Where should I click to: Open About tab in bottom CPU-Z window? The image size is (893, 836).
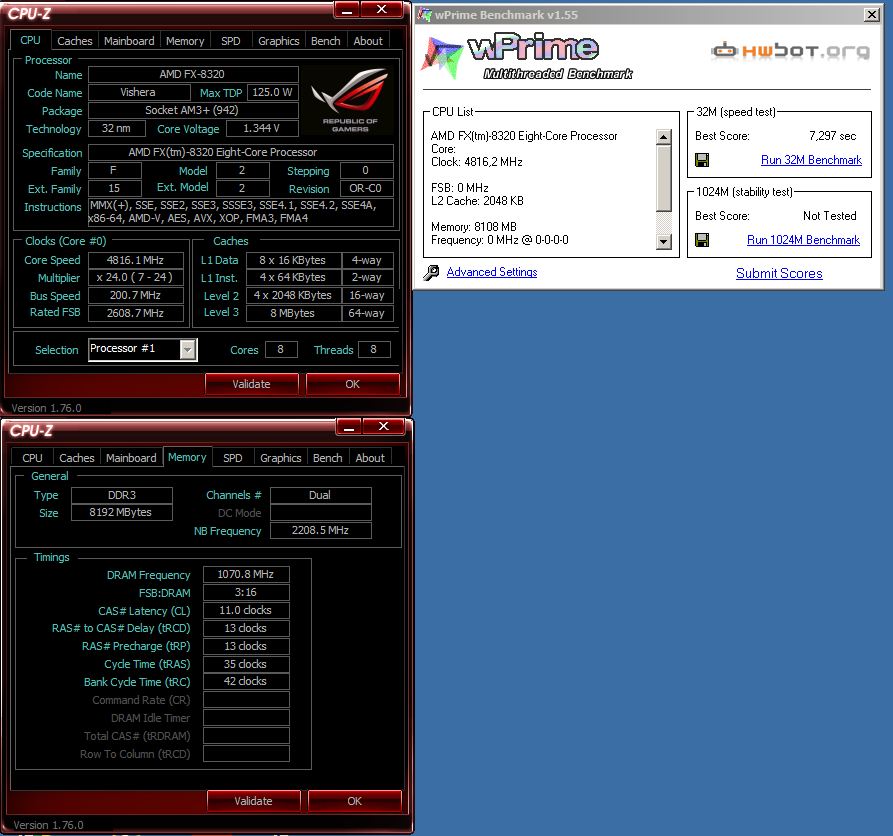(370, 458)
